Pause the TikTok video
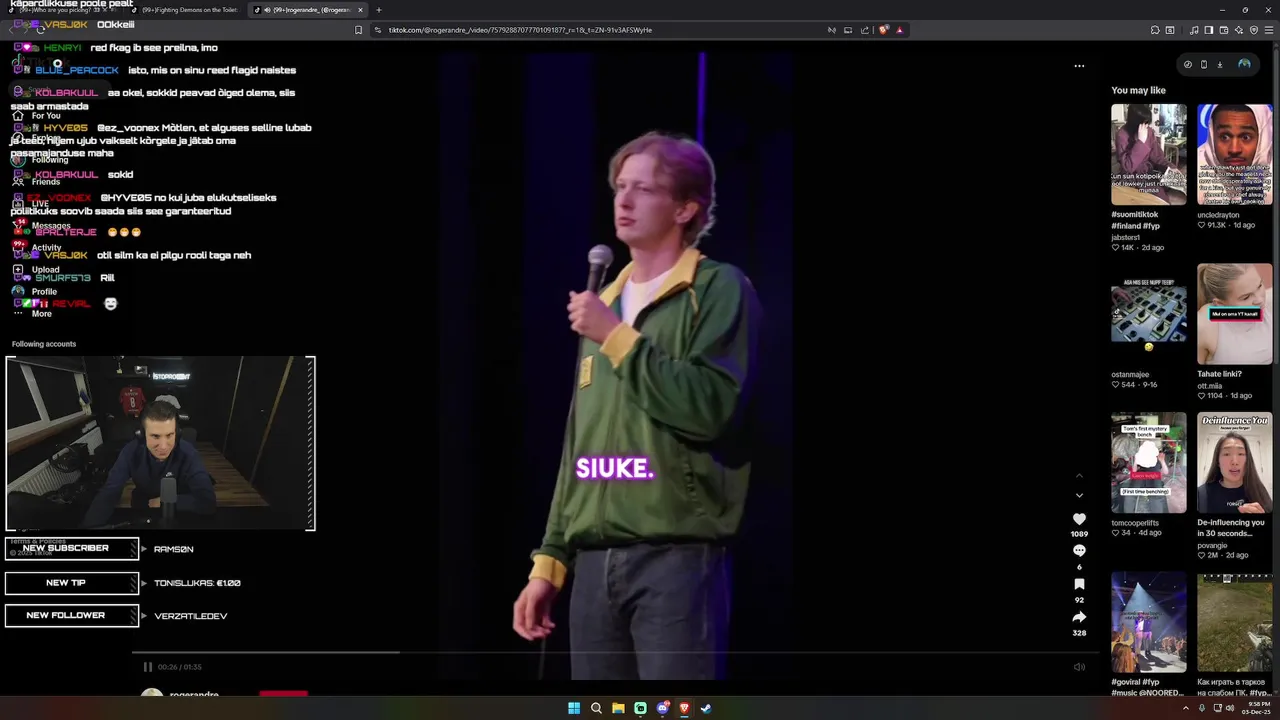 coord(147,667)
